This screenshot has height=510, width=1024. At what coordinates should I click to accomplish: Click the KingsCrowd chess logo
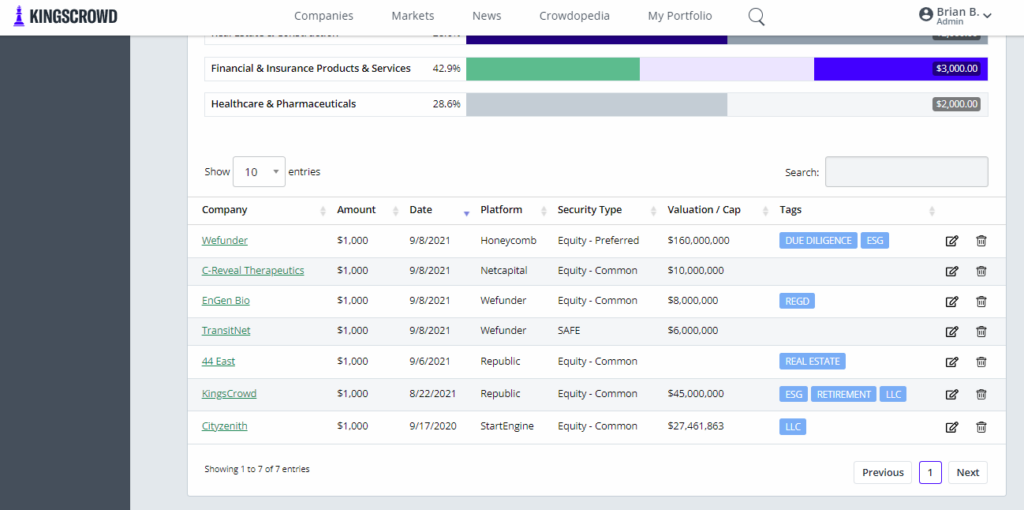(x=65, y=16)
